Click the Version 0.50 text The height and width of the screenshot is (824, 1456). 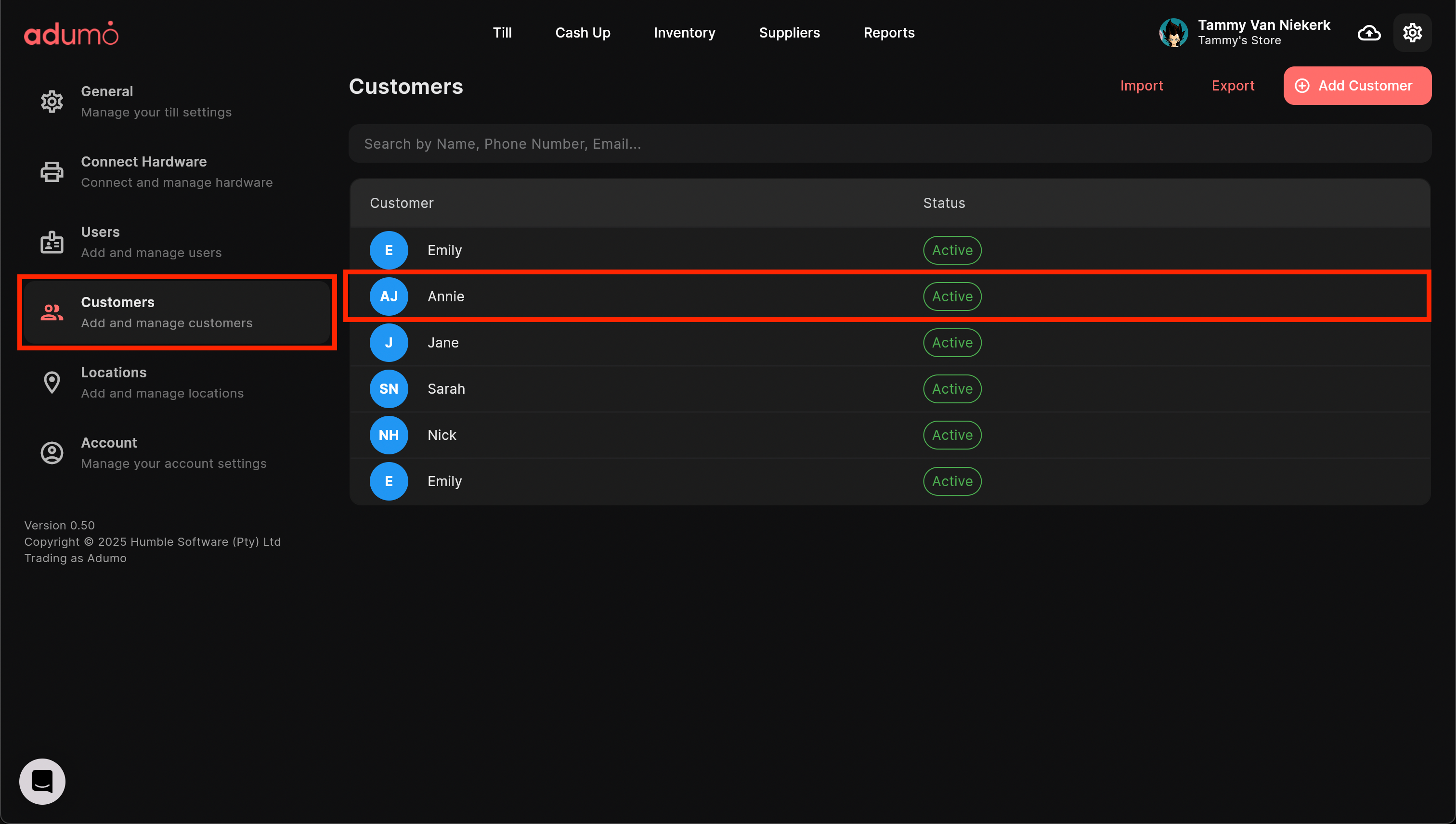[59, 526]
